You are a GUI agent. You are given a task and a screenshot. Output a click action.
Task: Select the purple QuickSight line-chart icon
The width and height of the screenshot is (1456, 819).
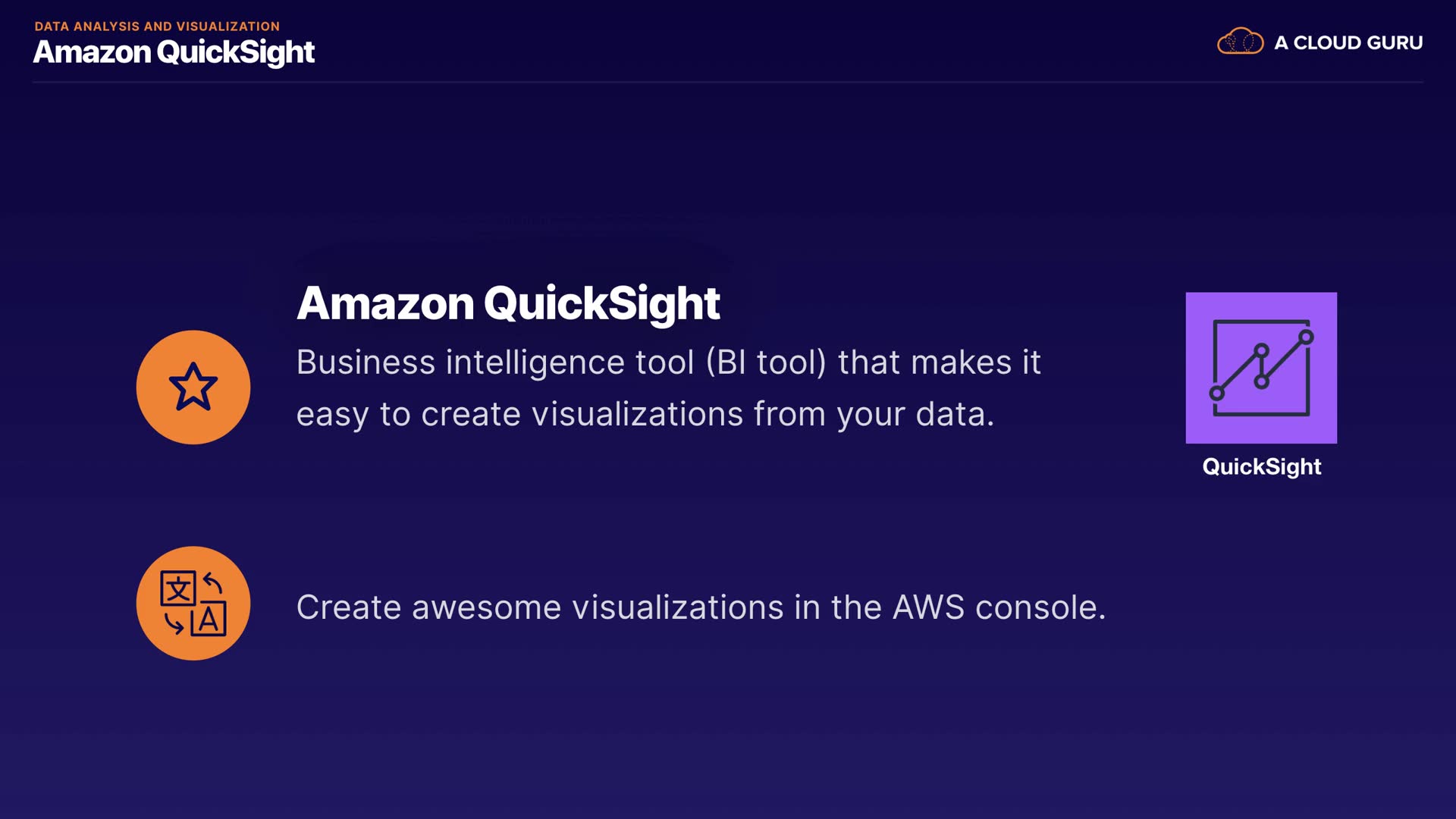pyautogui.click(x=1261, y=368)
